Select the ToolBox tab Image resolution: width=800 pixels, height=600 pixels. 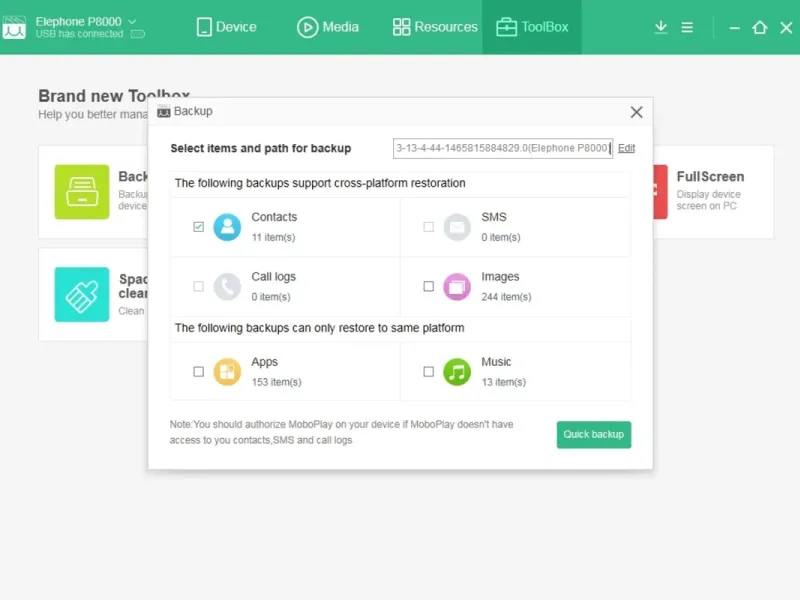click(x=532, y=27)
